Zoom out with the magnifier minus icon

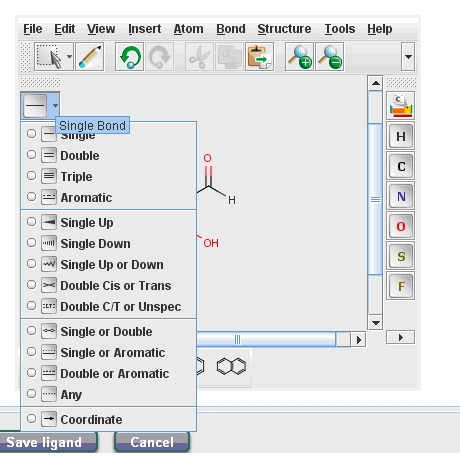(x=330, y=57)
